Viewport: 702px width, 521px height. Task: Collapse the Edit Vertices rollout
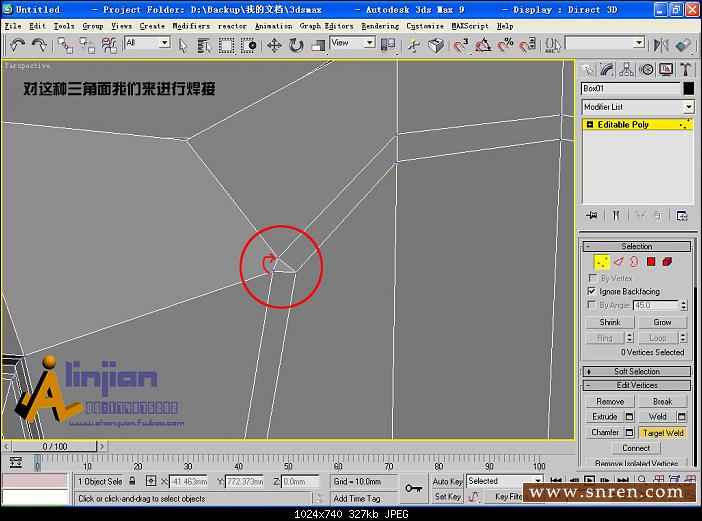point(637,385)
